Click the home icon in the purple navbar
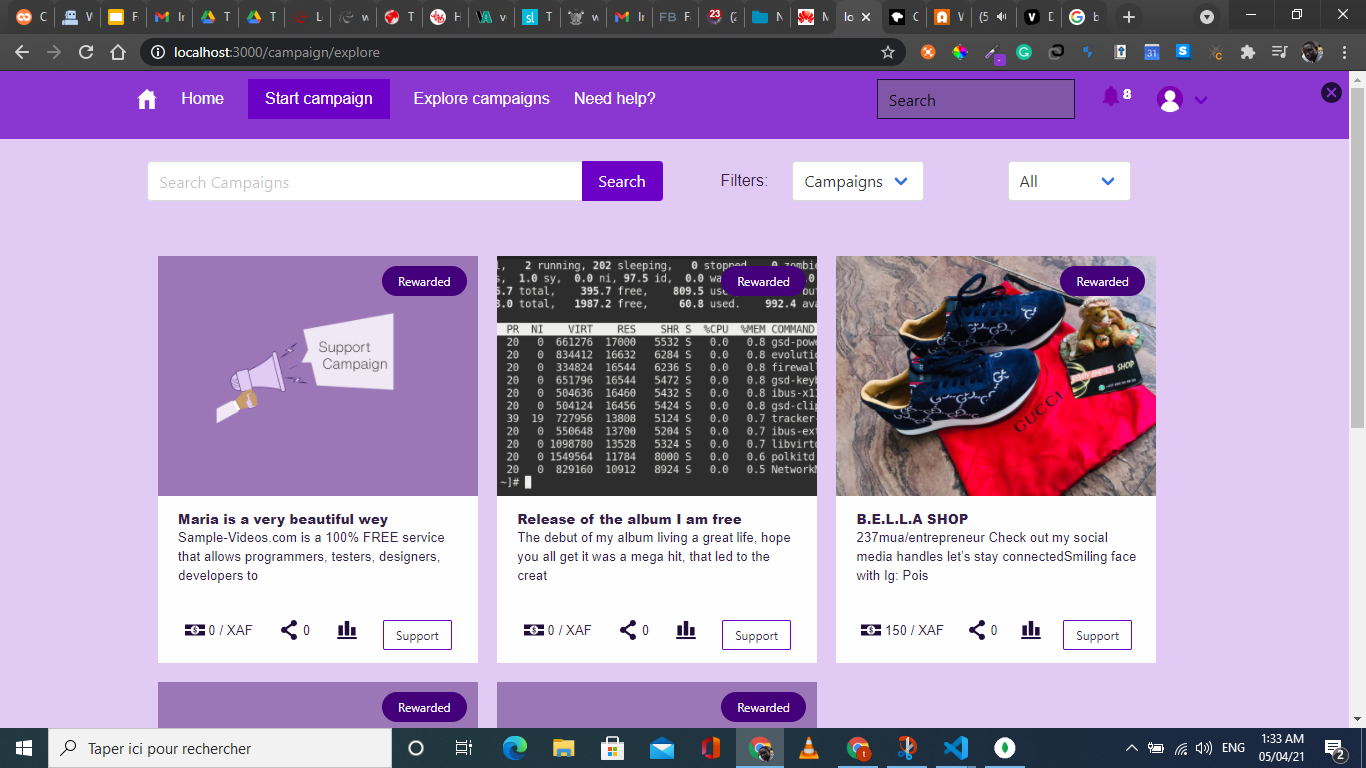1366x768 pixels. click(147, 99)
